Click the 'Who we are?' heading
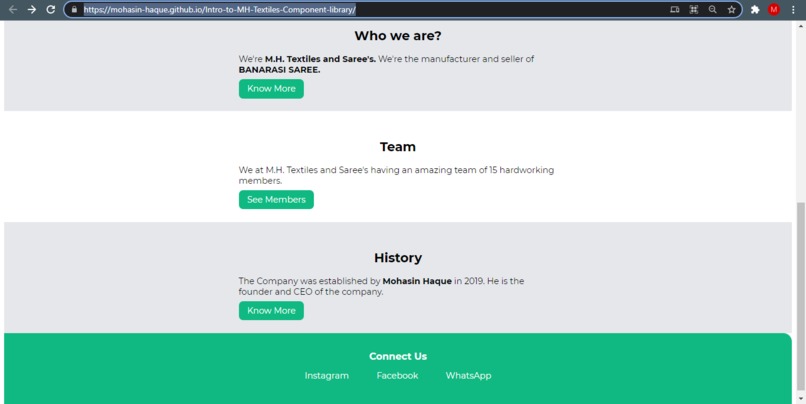 398,35
